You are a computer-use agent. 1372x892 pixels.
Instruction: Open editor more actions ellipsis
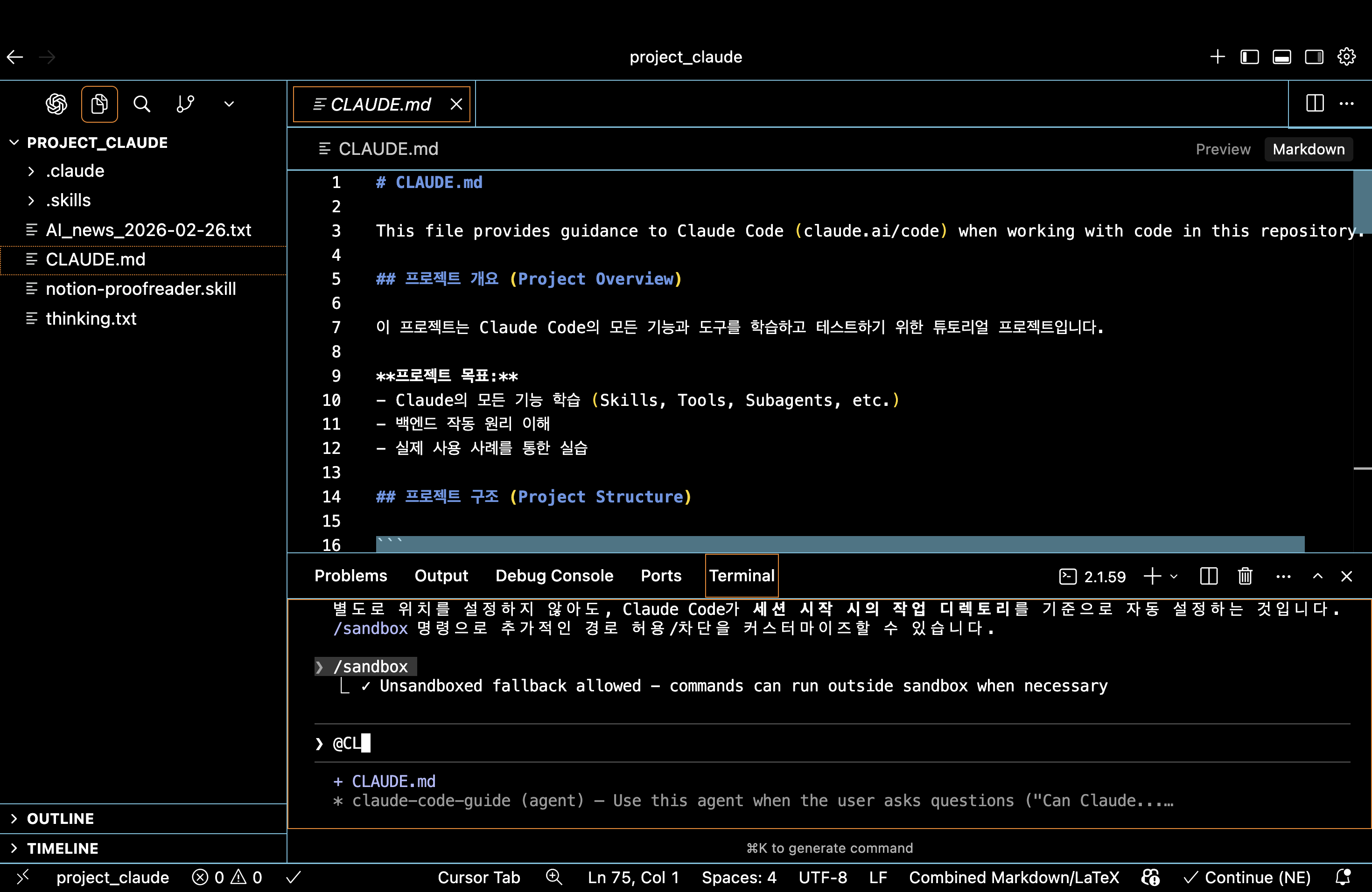pyautogui.click(x=1347, y=104)
